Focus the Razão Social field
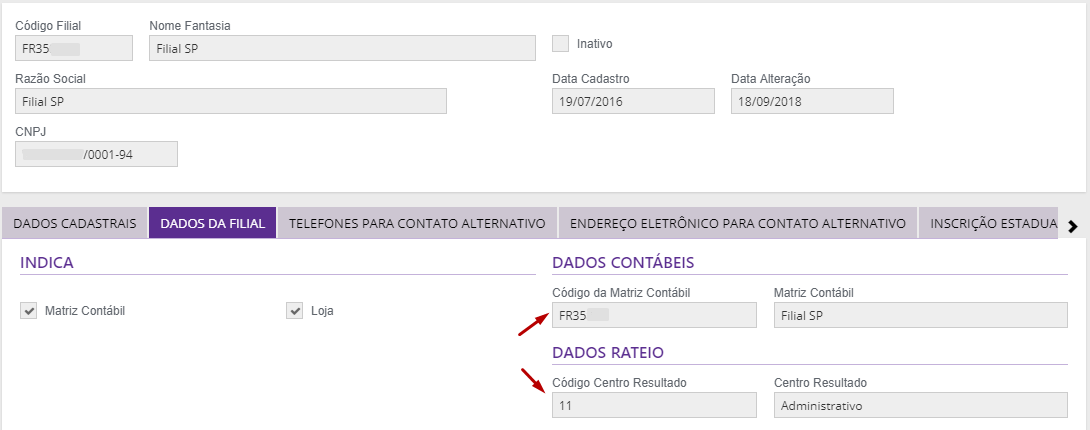The width and height of the screenshot is (1090, 430). (x=231, y=101)
